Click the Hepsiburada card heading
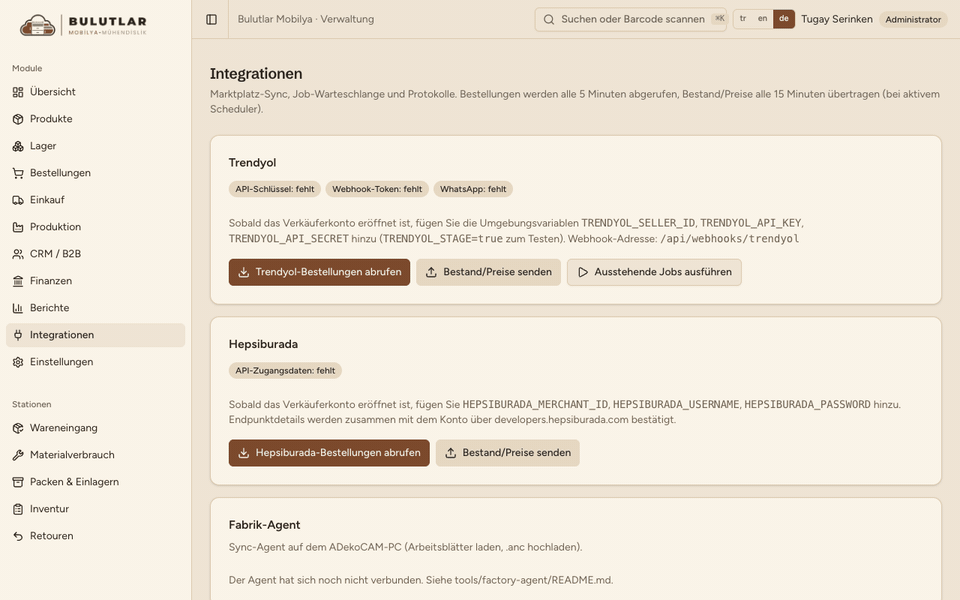The width and height of the screenshot is (960, 600). pyautogui.click(x=263, y=344)
